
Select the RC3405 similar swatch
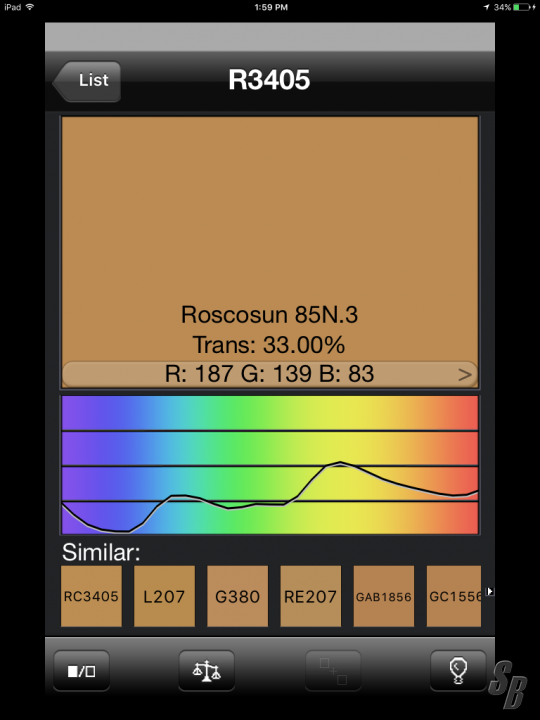coord(91,596)
